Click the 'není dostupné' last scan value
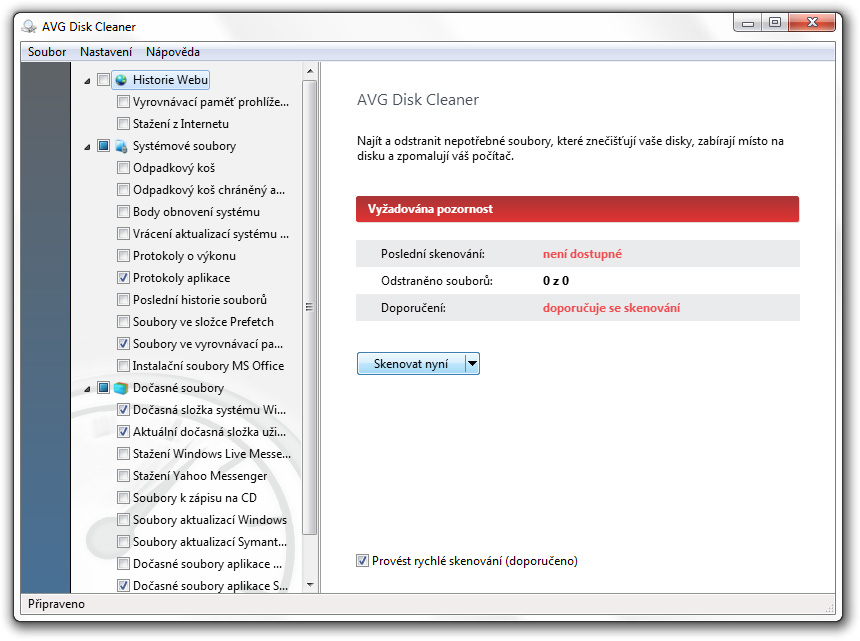860x641 pixels. pos(582,254)
